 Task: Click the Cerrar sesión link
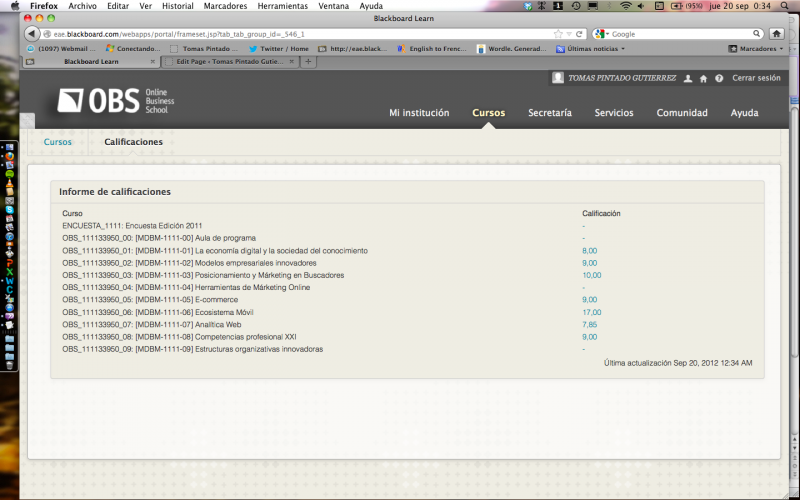pos(756,78)
